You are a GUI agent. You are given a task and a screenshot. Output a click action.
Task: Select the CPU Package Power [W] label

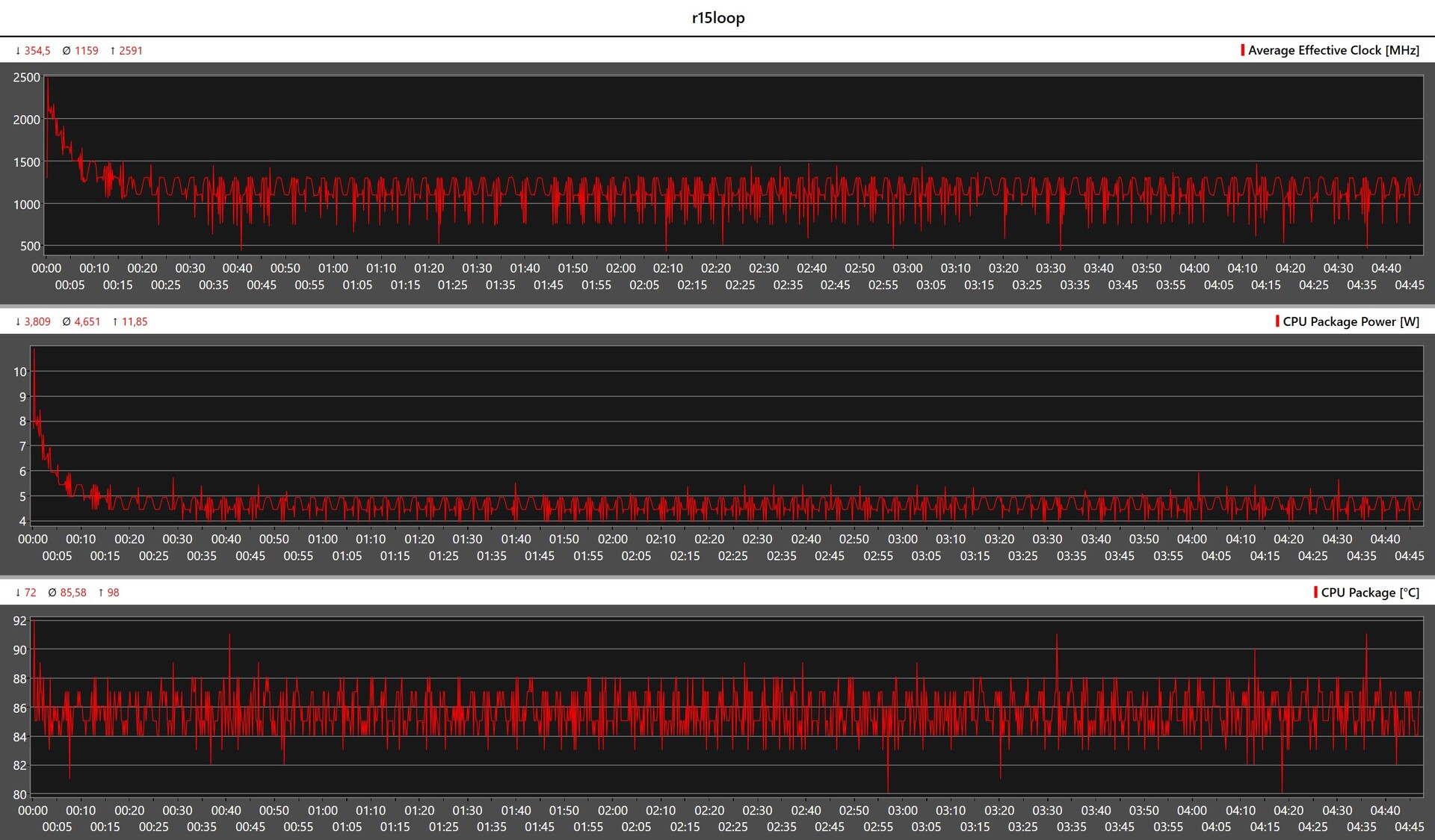[1351, 321]
